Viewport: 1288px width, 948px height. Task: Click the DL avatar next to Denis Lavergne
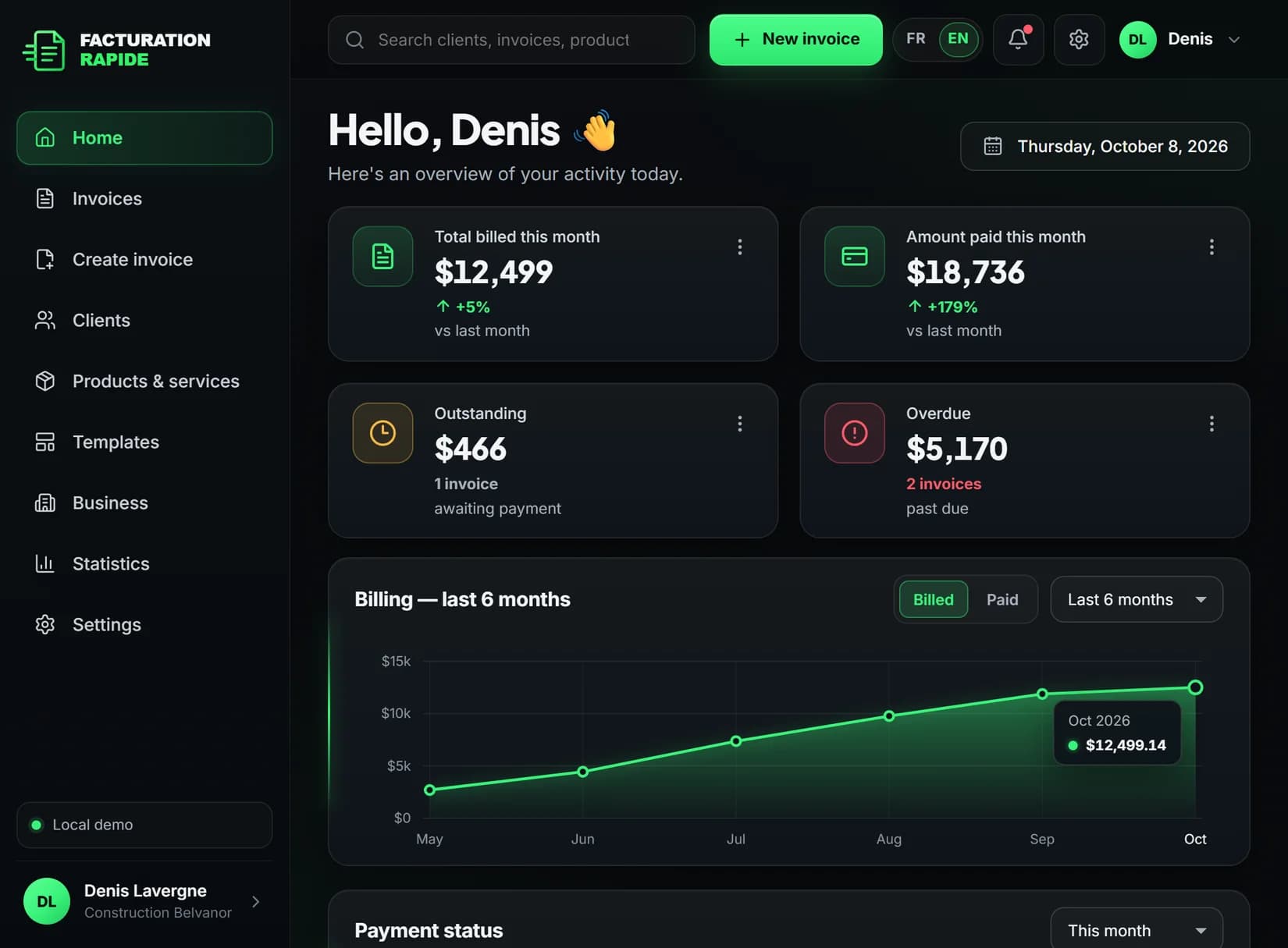pos(47,901)
